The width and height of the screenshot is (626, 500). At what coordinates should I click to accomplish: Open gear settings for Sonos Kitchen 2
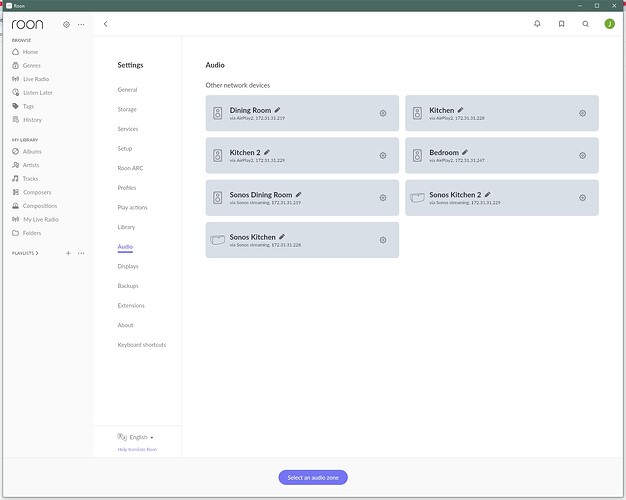[583, 198]
